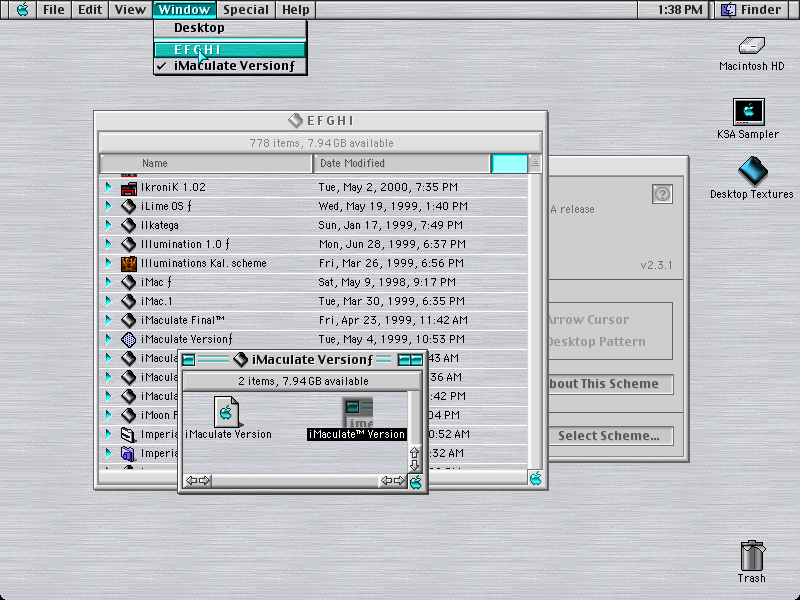Click help question mark in scheme window
Screen dimensions: 800x600
tap(662, 194)
